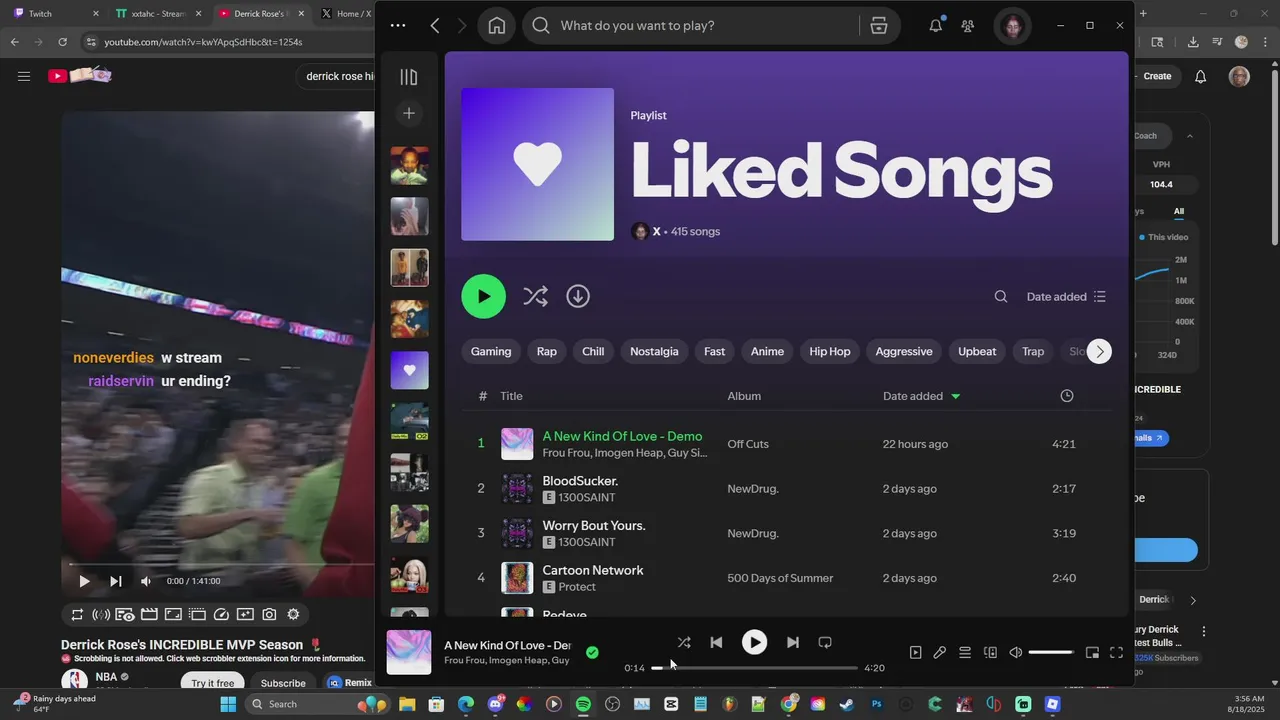Select the Nostalgia filter chip

coord(654,351)
